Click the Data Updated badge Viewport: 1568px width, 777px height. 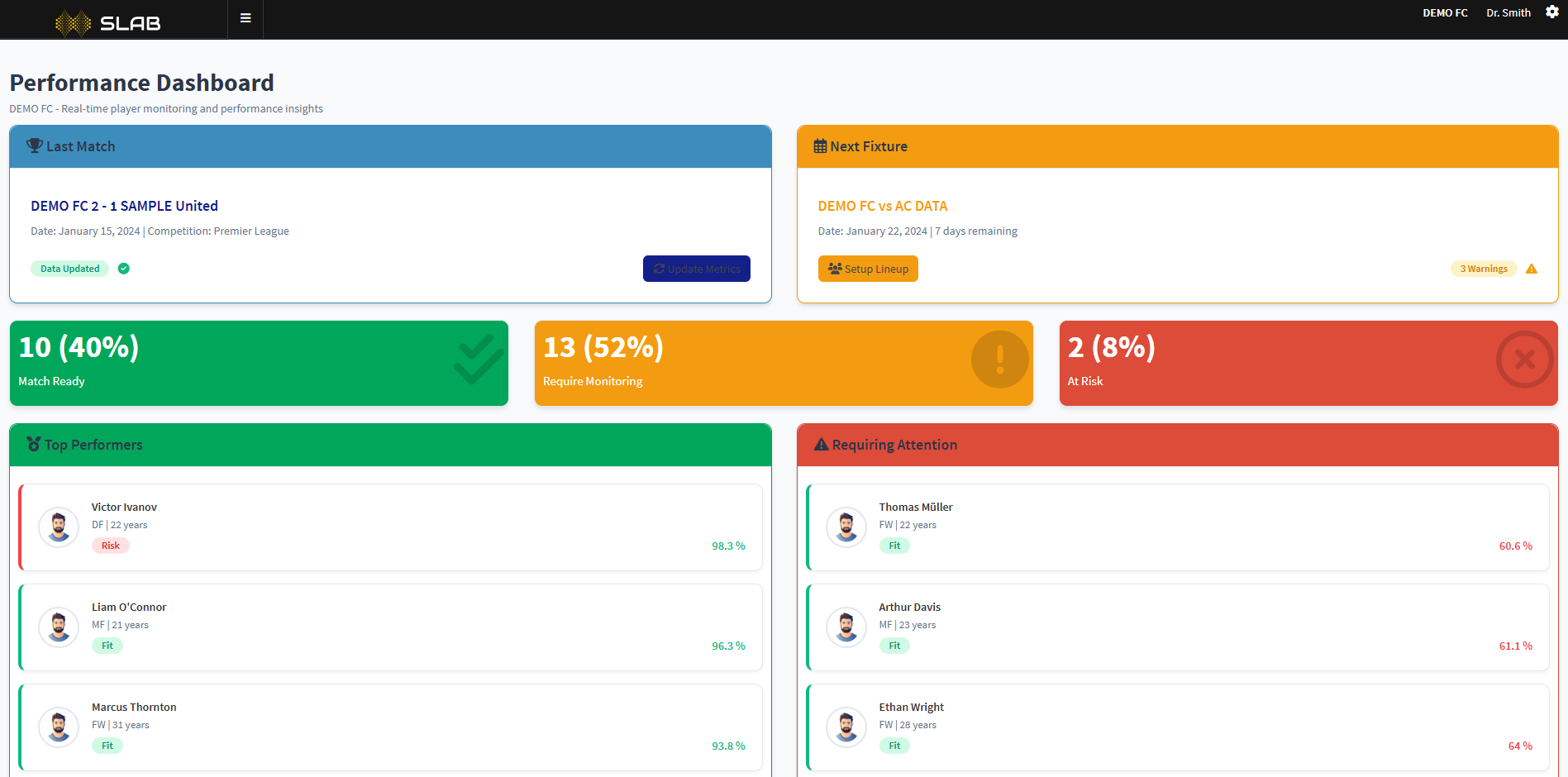[69, 269]
